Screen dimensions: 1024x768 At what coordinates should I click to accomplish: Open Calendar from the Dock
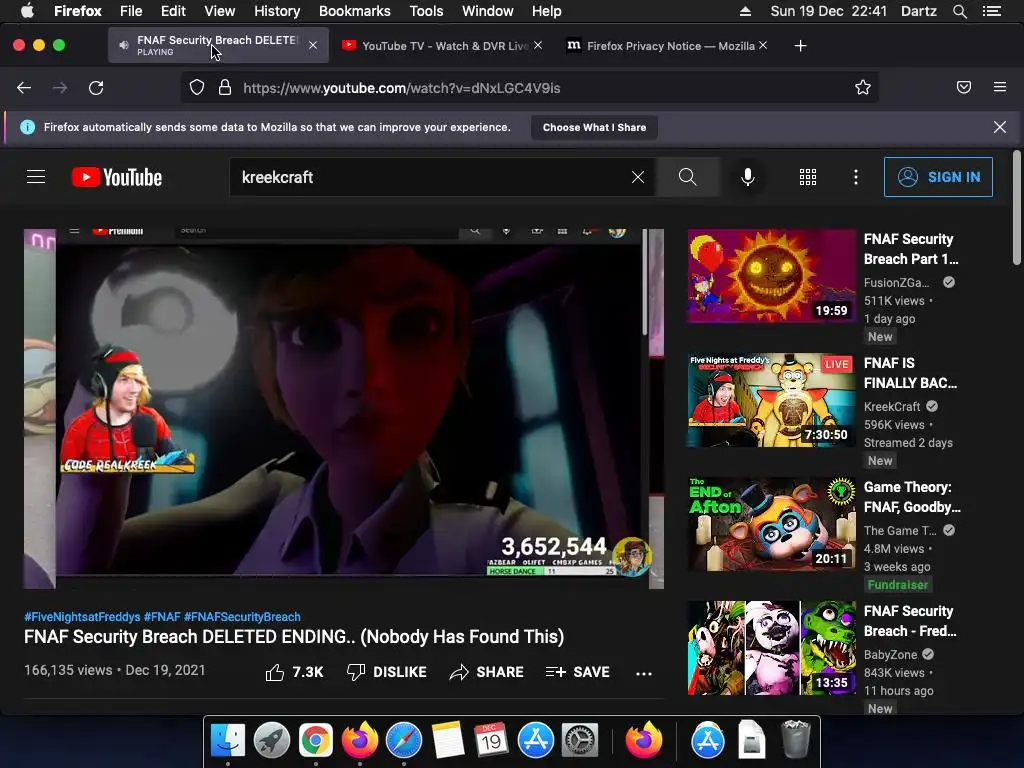[x=492, y=741]
